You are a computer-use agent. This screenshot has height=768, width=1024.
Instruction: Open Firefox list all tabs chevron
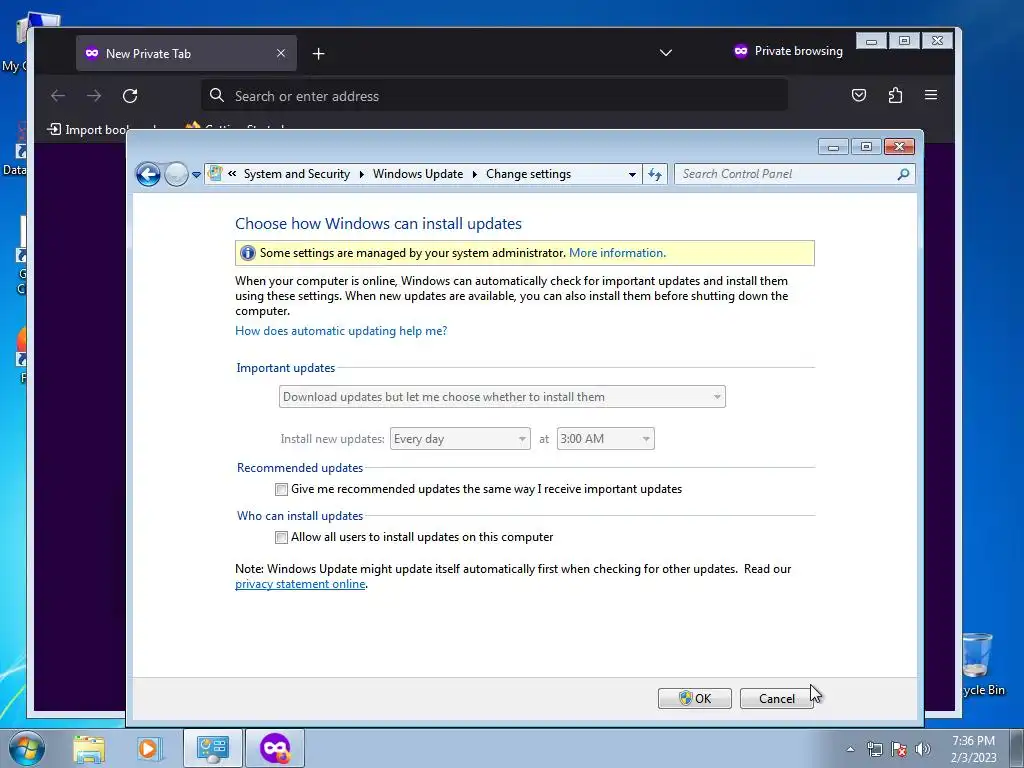pyautogui.click(x=665, y=52)
